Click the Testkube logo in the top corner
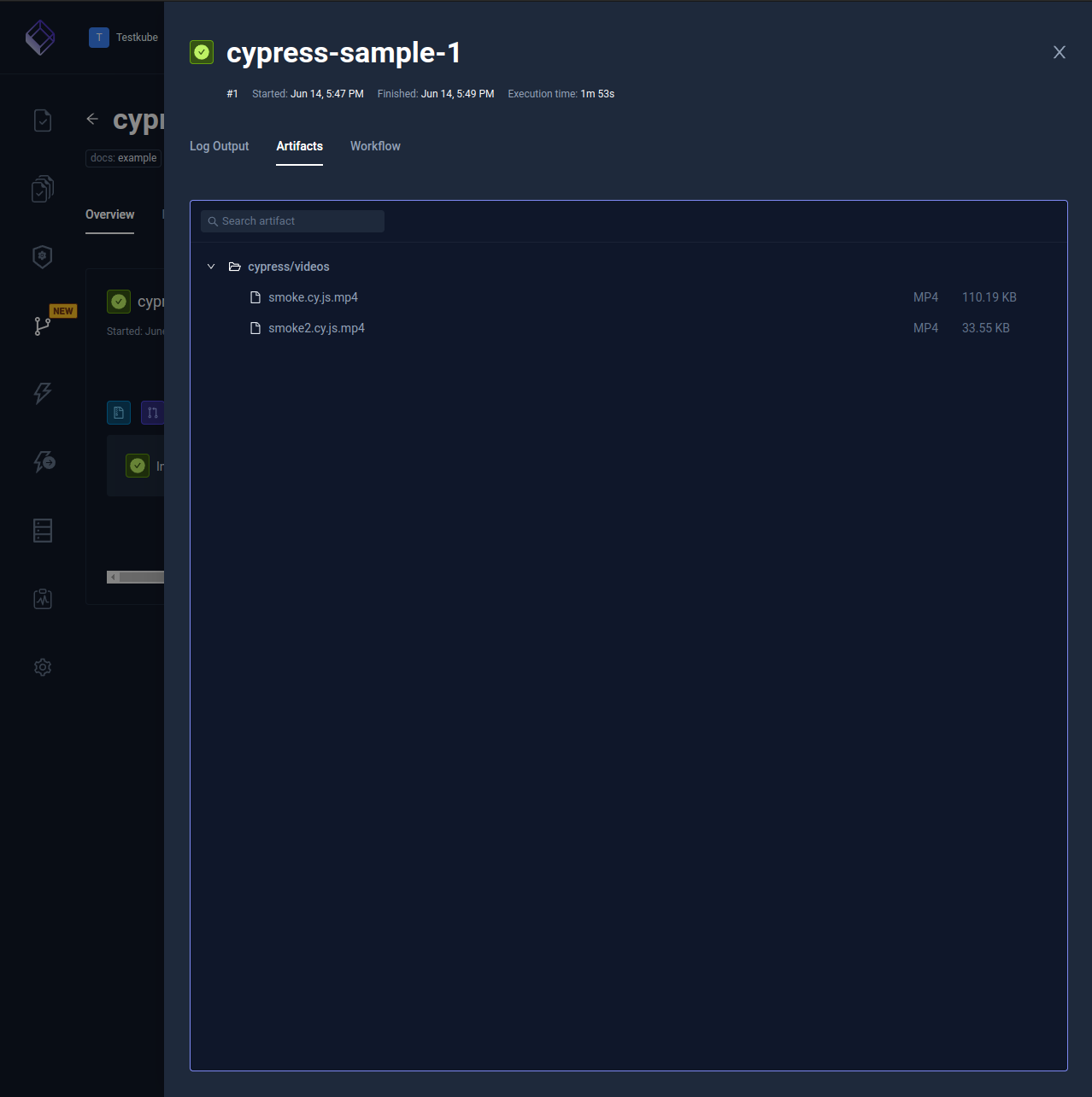The image size is (1092, 1097). click(x=40, y=37)
